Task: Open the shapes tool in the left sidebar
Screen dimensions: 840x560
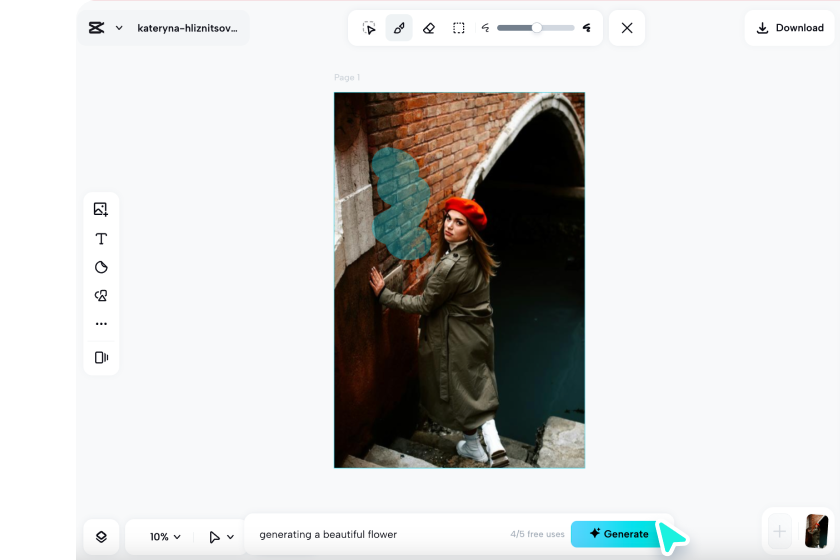Action: tap(101, 295)
